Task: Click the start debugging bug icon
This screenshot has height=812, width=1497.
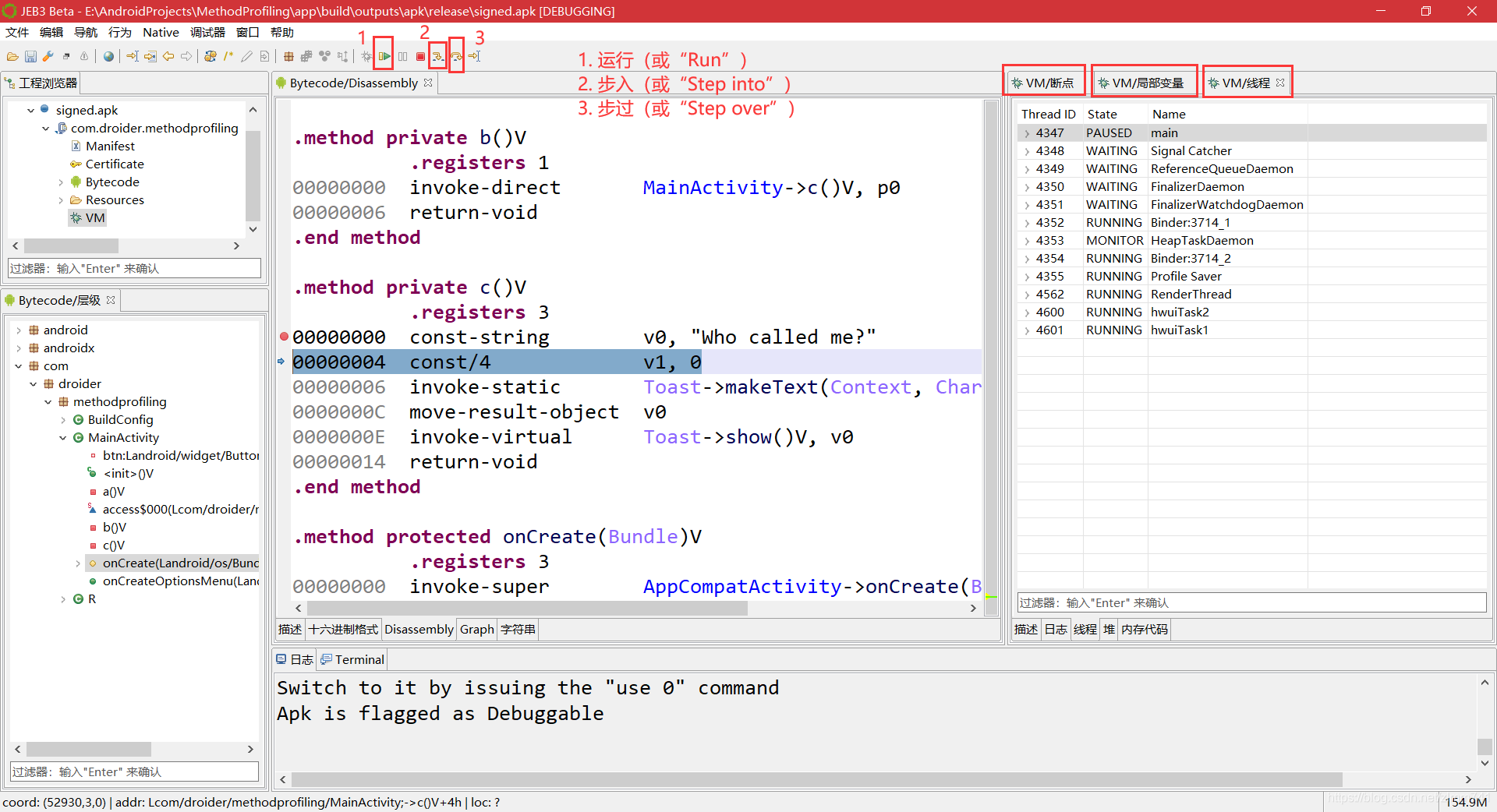Action: [366, 56]
